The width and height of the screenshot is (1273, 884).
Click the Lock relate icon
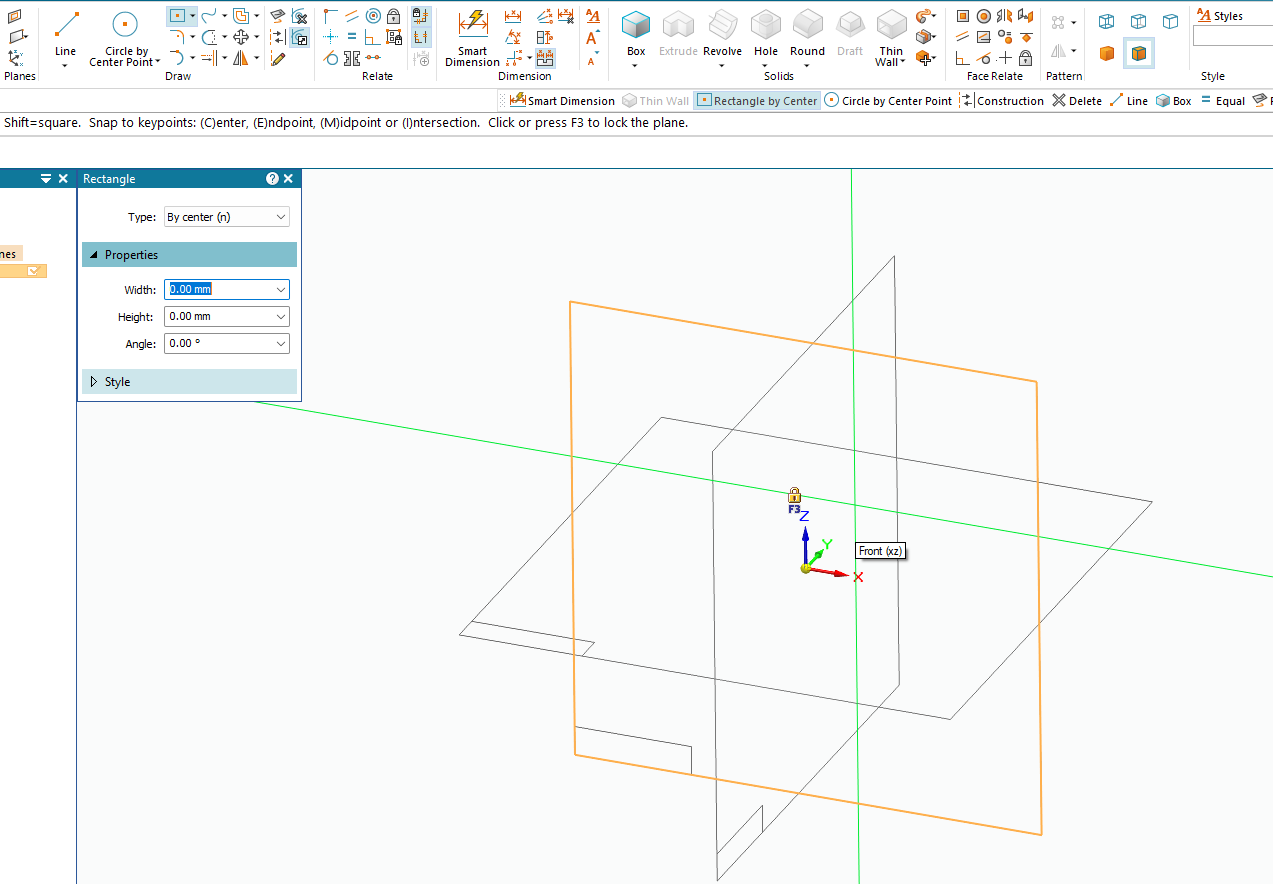click(x=394, y=16)
